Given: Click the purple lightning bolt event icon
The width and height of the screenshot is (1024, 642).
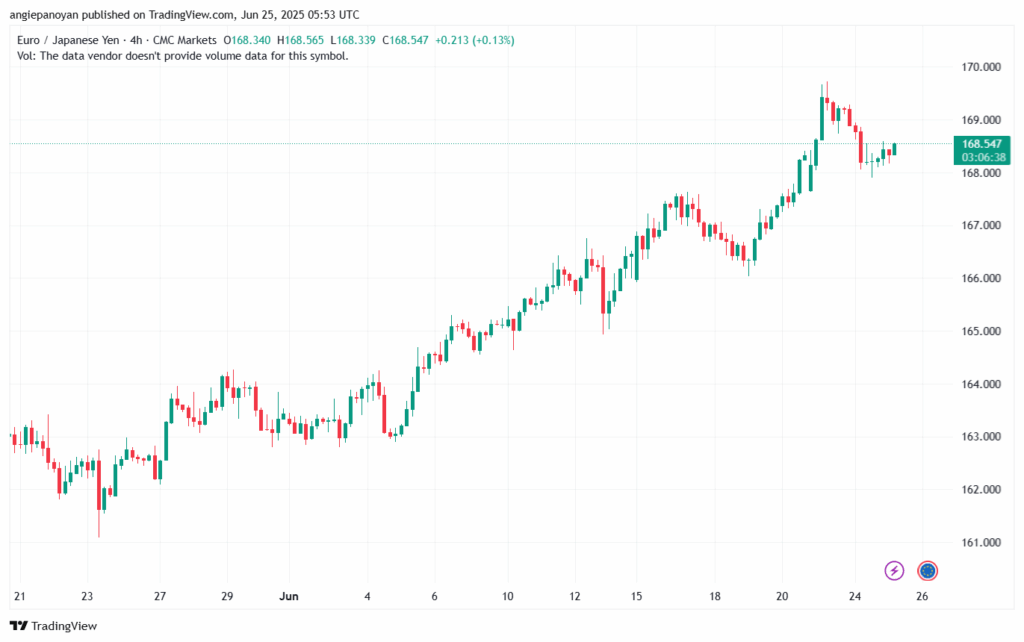Looking at the screenshot, I should pyautogui.click(x=895, y=570).
